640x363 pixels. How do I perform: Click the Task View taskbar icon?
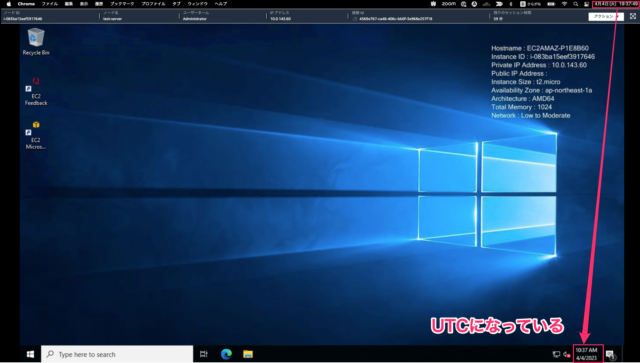click(x=204, y=354)
